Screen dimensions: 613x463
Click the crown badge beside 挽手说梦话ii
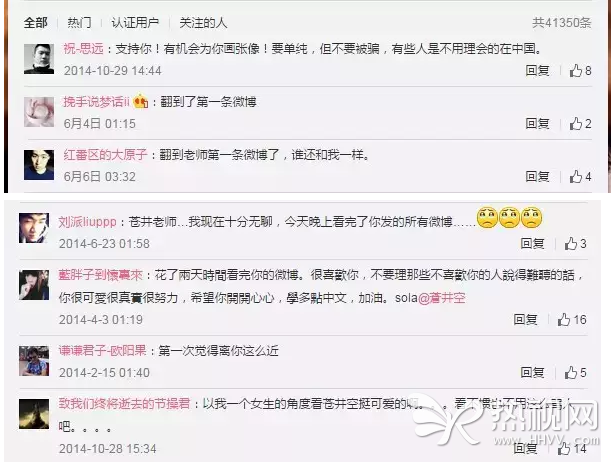(x=141, y=102)
